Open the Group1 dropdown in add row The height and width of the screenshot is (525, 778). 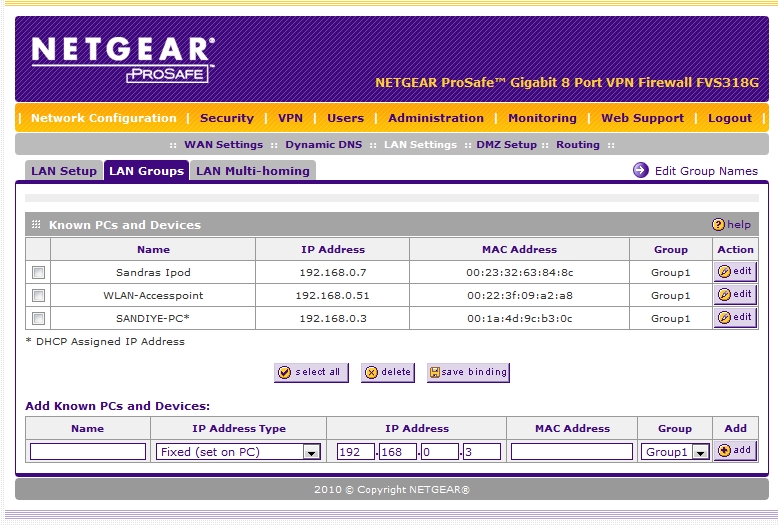coord(675,452)
